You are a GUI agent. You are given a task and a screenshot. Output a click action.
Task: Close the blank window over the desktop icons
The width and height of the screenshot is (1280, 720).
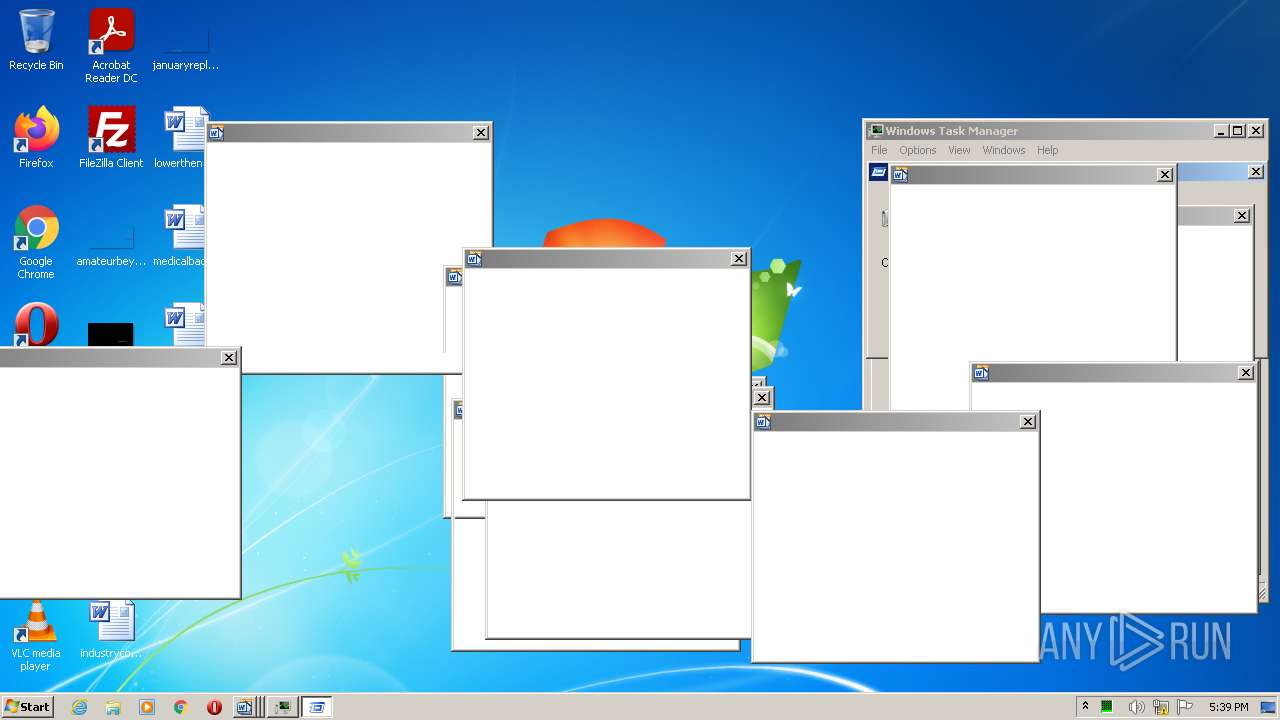pyautogui.click(x=481, y=133)
